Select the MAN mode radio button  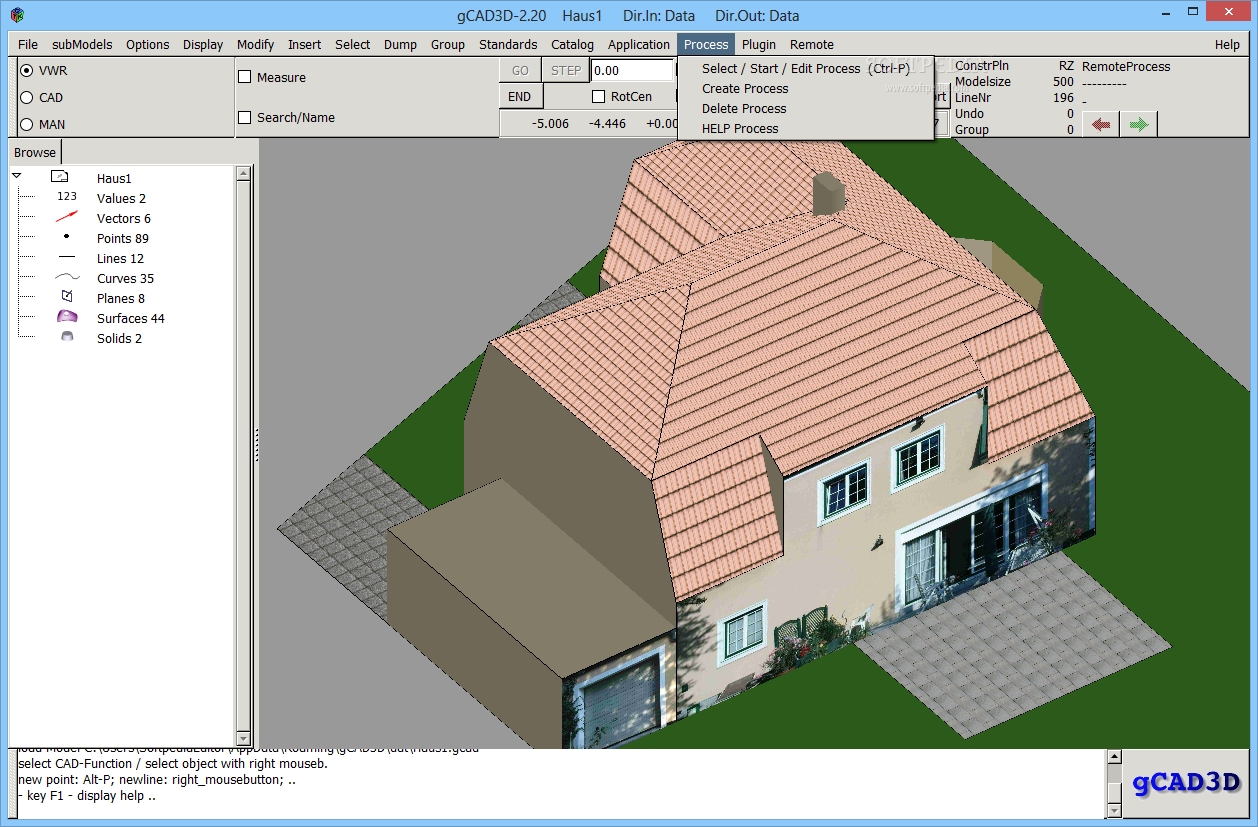[x=27, y=124]
